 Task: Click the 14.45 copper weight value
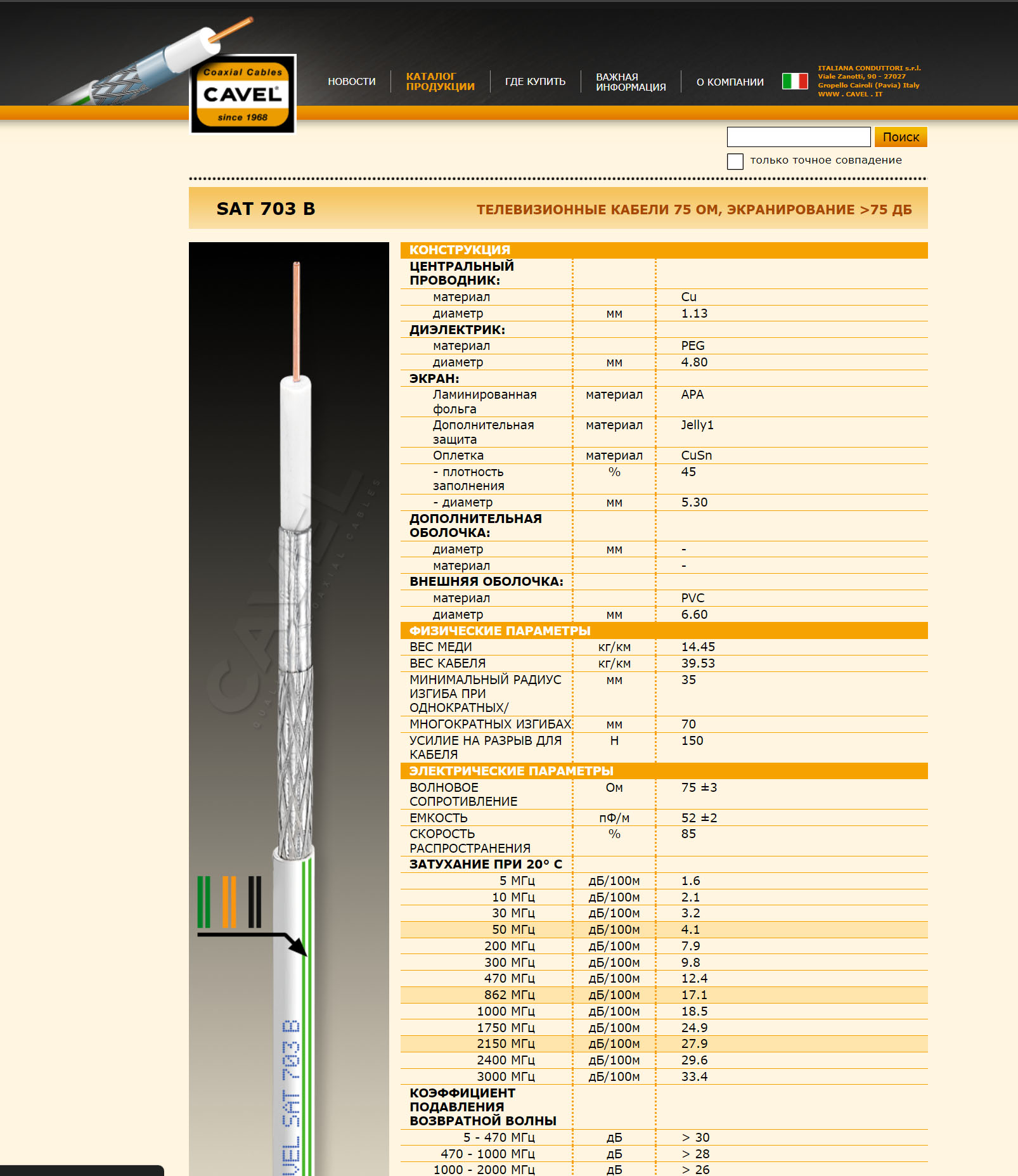tap(698, 647)
